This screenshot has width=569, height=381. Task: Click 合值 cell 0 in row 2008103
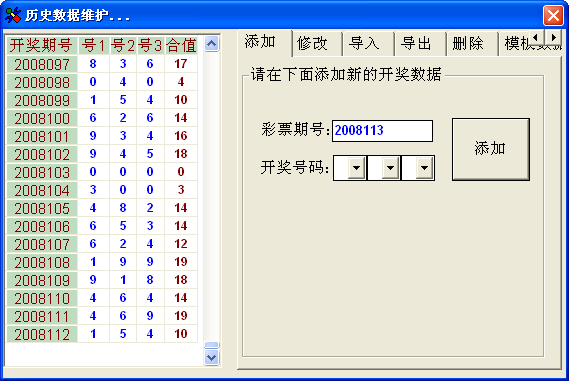point(181,172)
